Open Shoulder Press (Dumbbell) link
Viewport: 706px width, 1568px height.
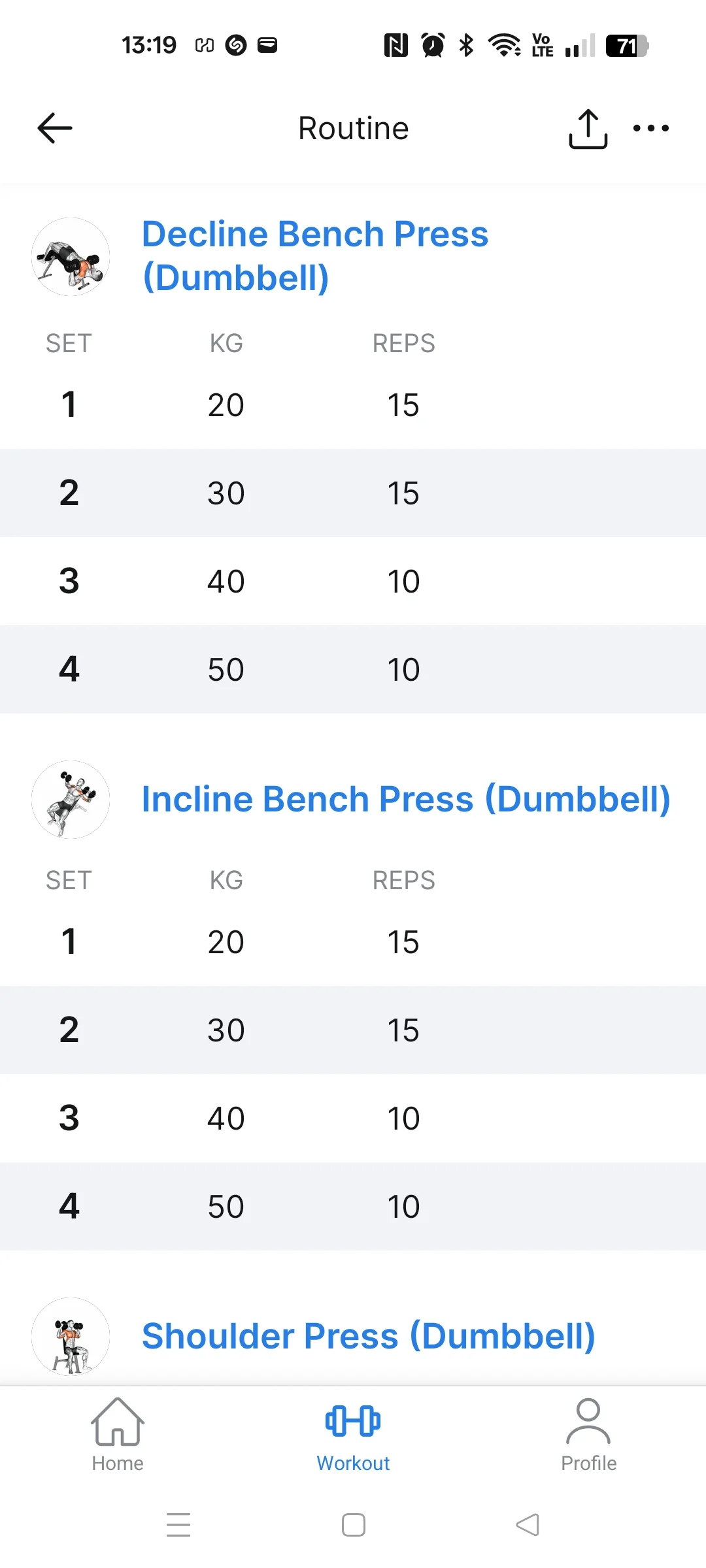368,1336
